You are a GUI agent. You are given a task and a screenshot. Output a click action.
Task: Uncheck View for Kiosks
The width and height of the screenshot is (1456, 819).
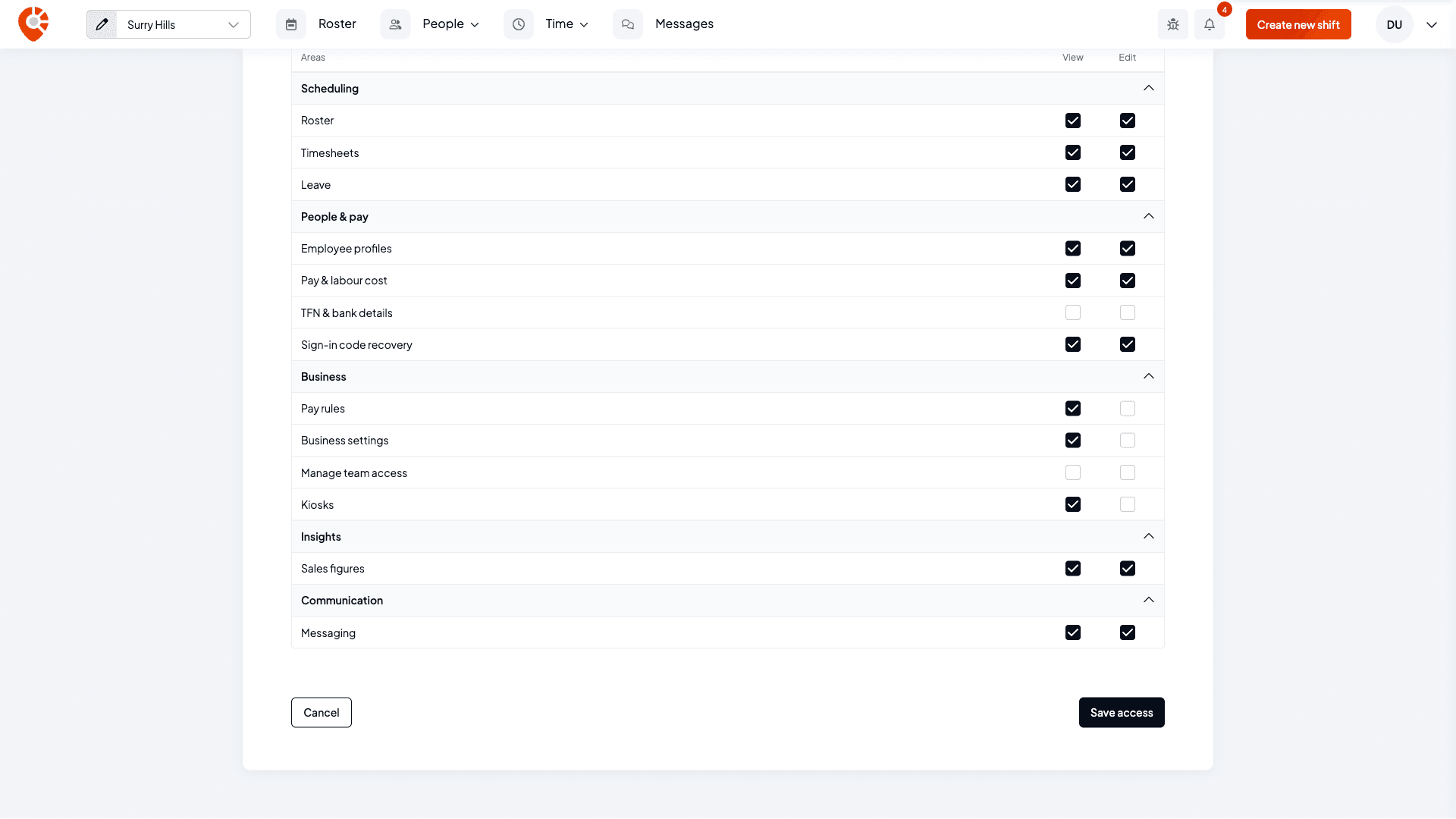1073,504
